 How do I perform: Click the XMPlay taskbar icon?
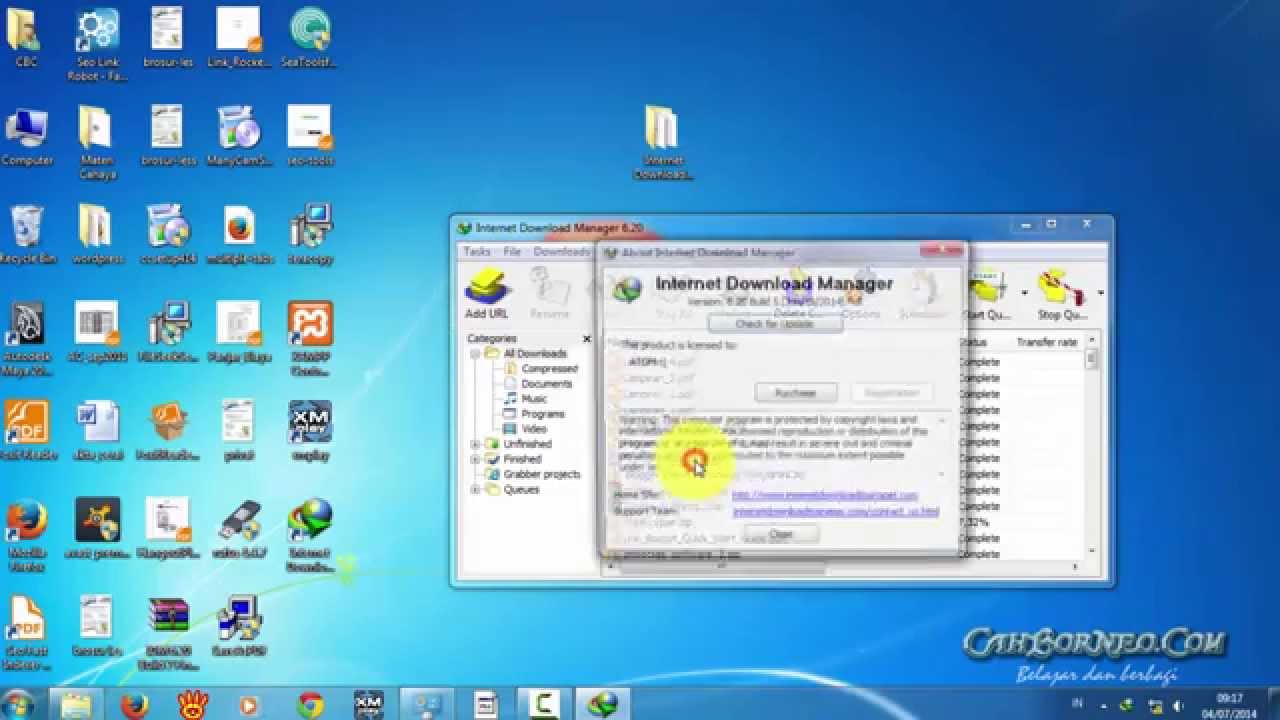[368, 705]
